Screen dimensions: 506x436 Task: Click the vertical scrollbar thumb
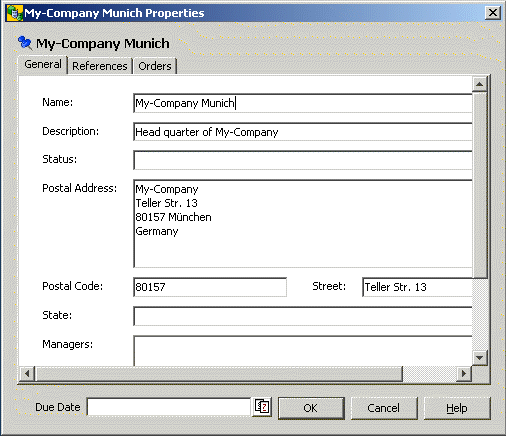[480, 185]
